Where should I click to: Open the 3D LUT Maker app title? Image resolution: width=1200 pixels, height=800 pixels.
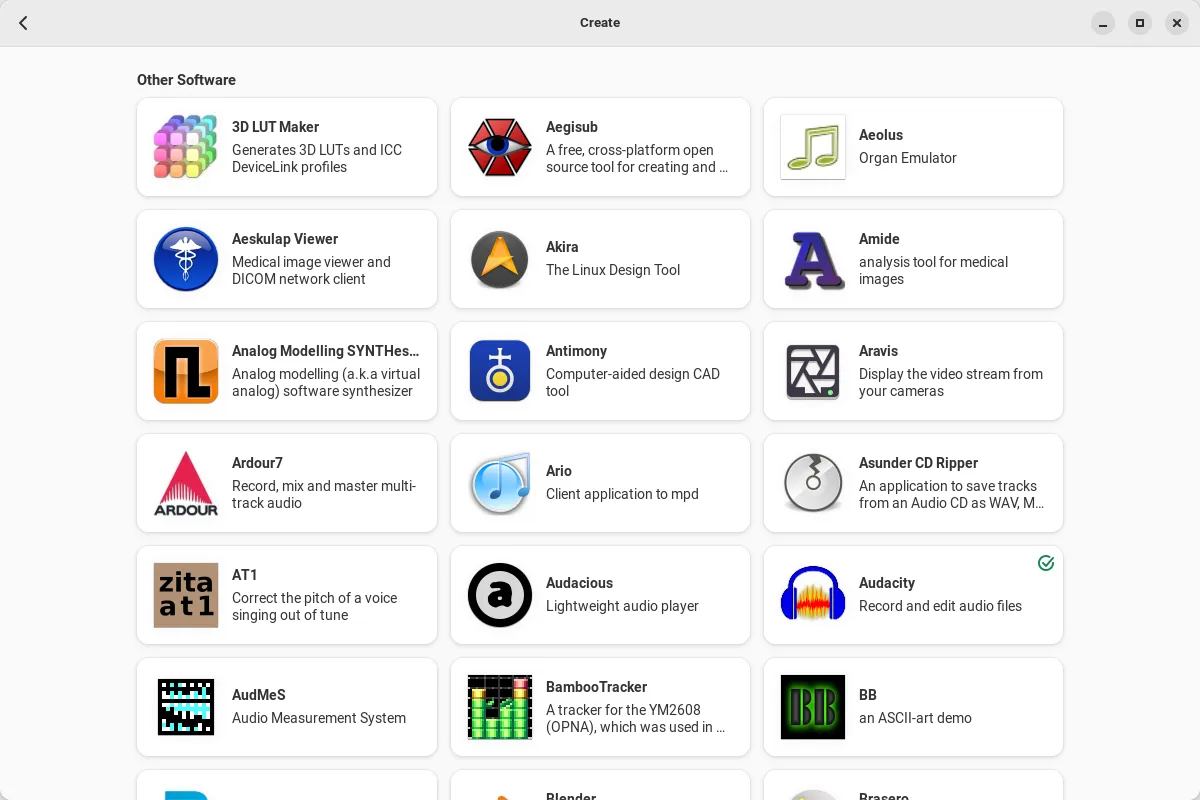tap(276, 127)
